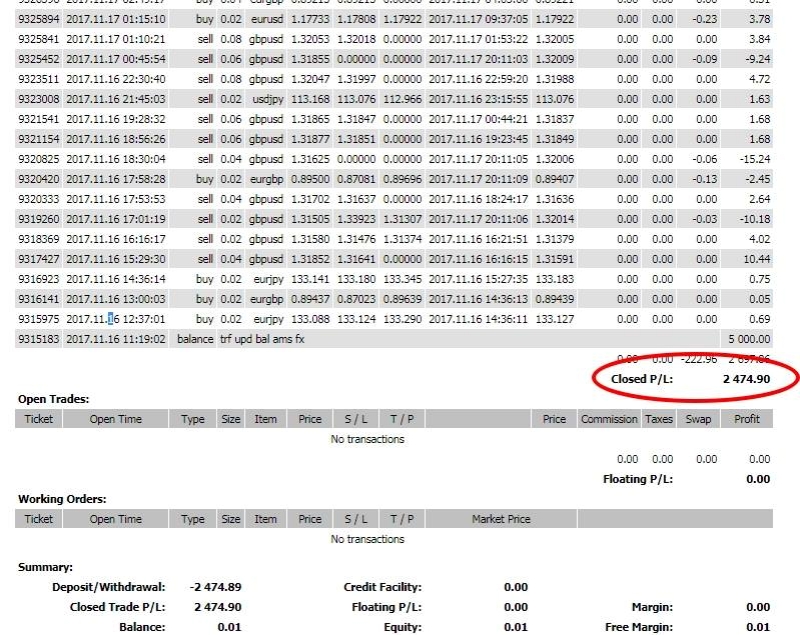Select ticket number 9325894

39,19
